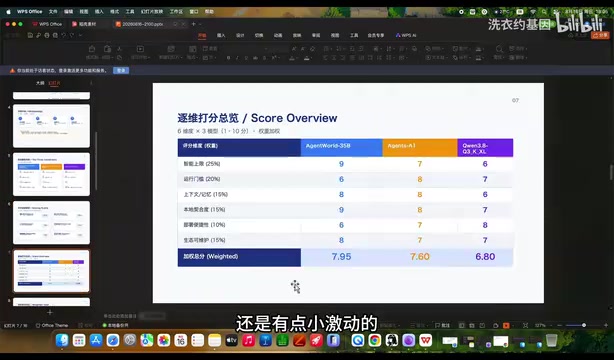Viewport: 614px width, 360px height.
Task: Open the 动画 ribbon tab
Action: pyautogui.click(x=278, y=35)
